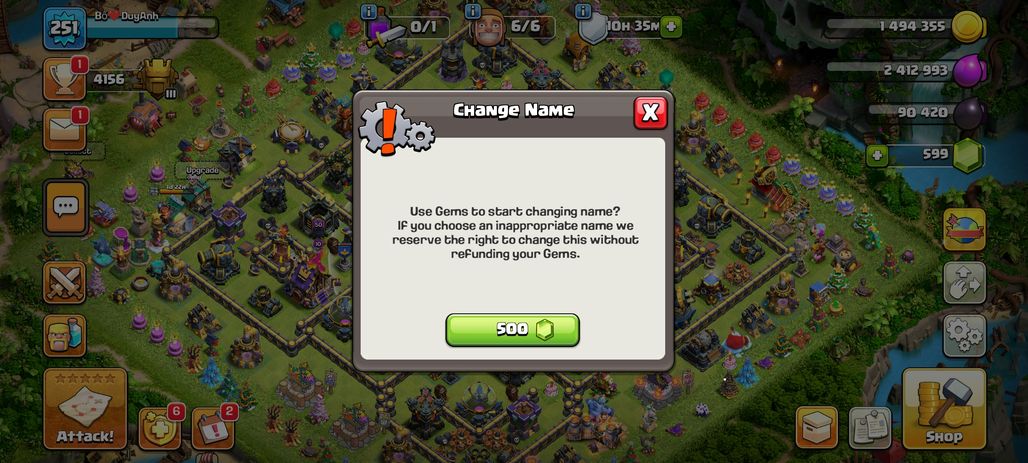The image size is (1028, 463).
Task: Open the settings gears icon
Action: tap(964, 335)
